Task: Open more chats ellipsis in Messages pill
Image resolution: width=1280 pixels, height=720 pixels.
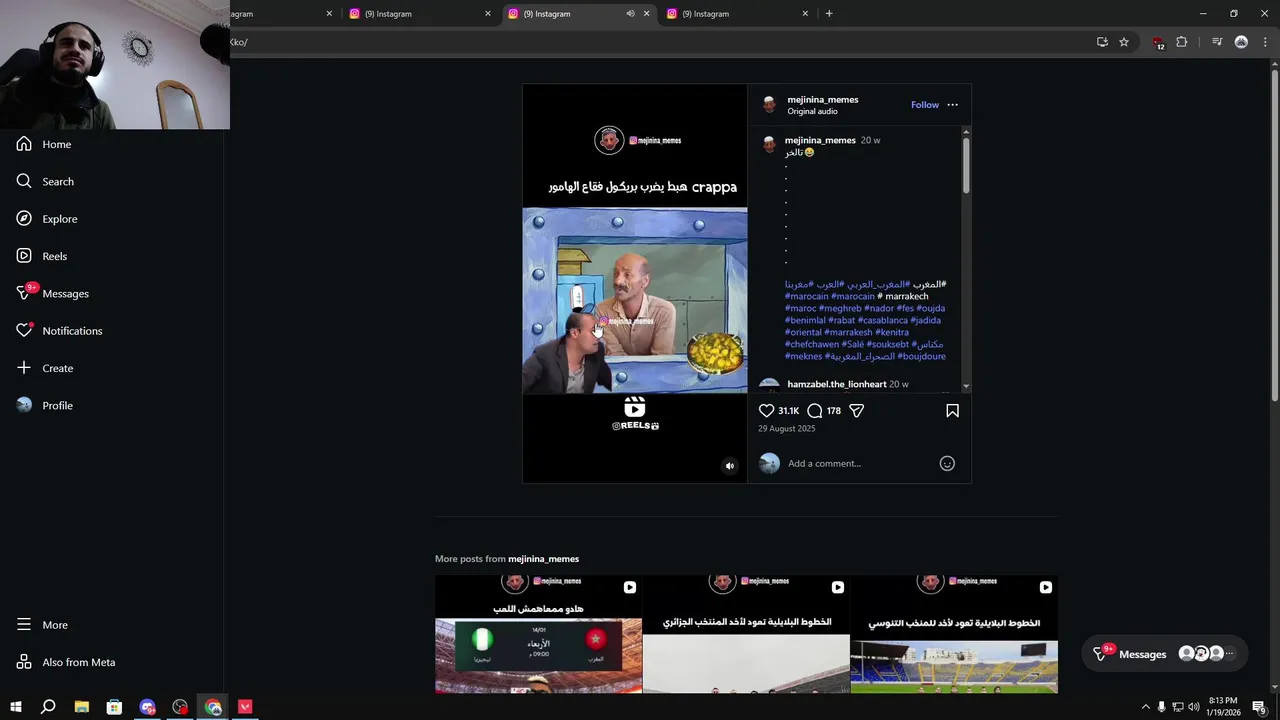Action: pyautogui.click(x=1229, y=654)
